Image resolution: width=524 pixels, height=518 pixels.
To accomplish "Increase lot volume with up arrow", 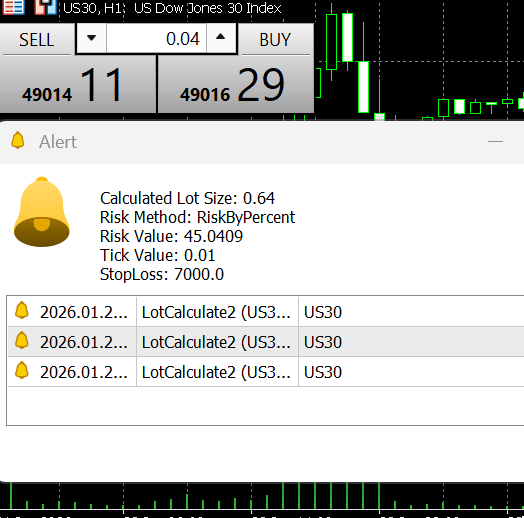I will [221, 38].
